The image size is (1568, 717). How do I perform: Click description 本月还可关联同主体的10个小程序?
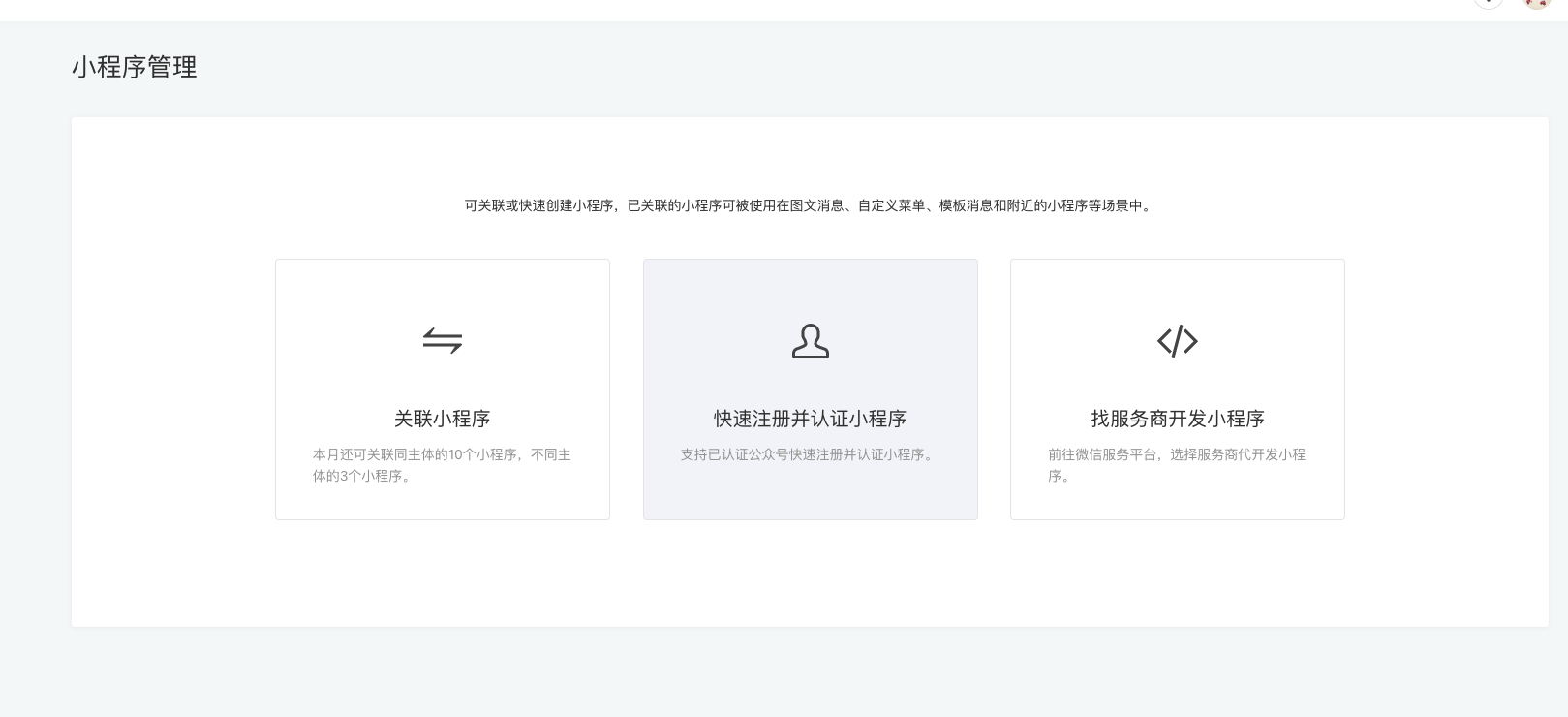click(x=443, y=465)
